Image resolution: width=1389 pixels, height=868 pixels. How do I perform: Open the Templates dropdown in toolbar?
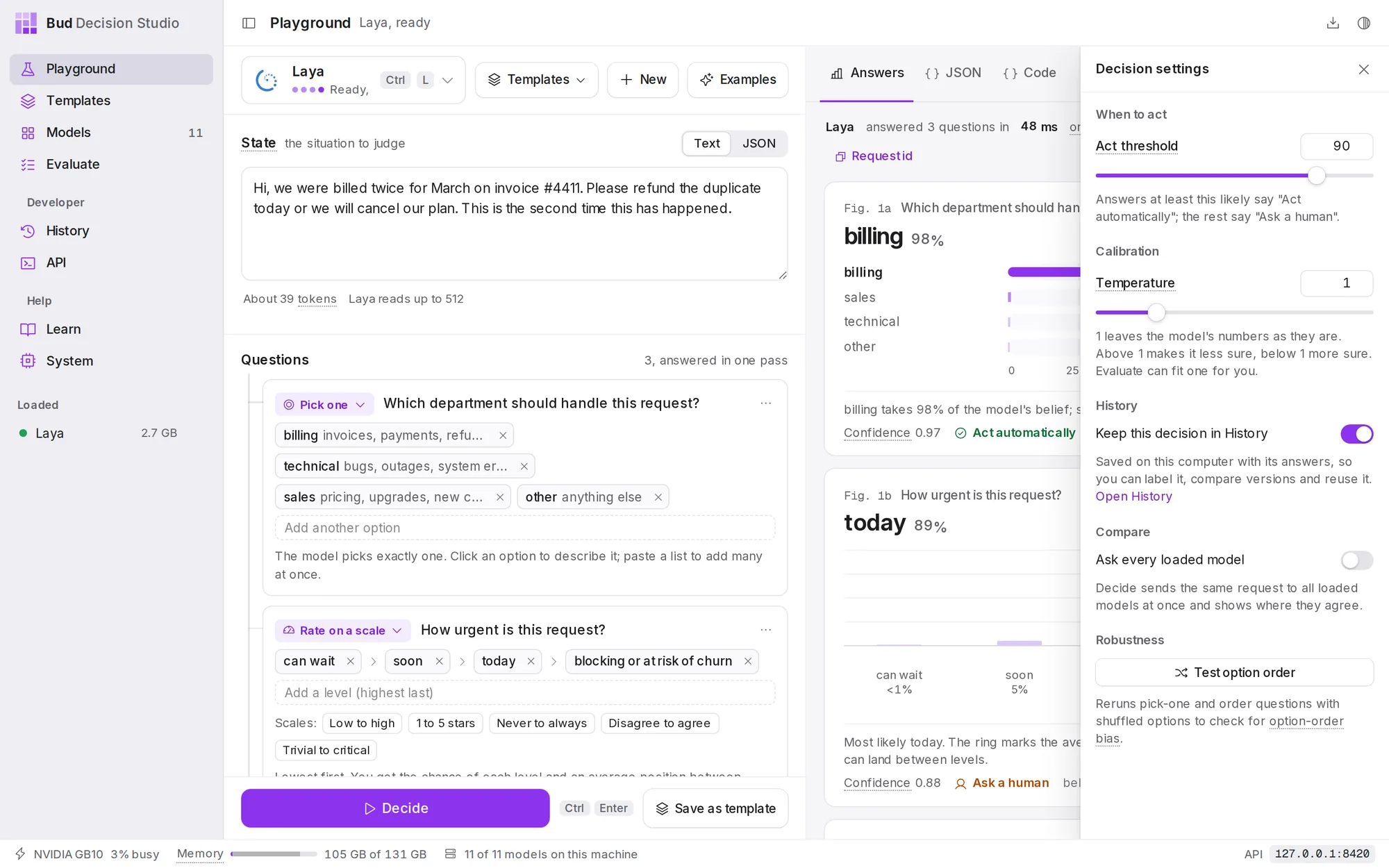pyautogui.click(x=536, y=80)
